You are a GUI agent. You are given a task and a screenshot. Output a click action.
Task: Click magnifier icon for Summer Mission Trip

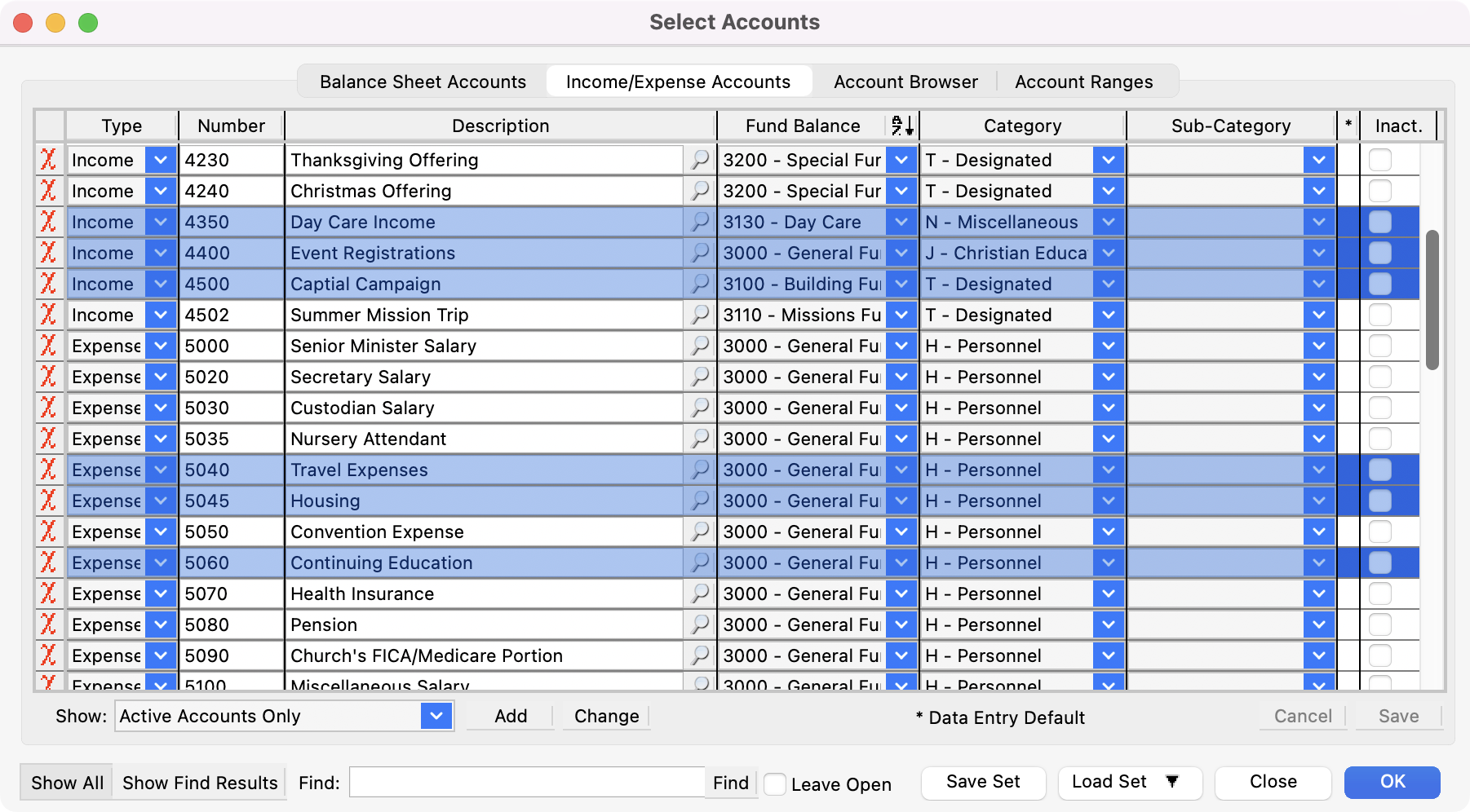[700, 315]
